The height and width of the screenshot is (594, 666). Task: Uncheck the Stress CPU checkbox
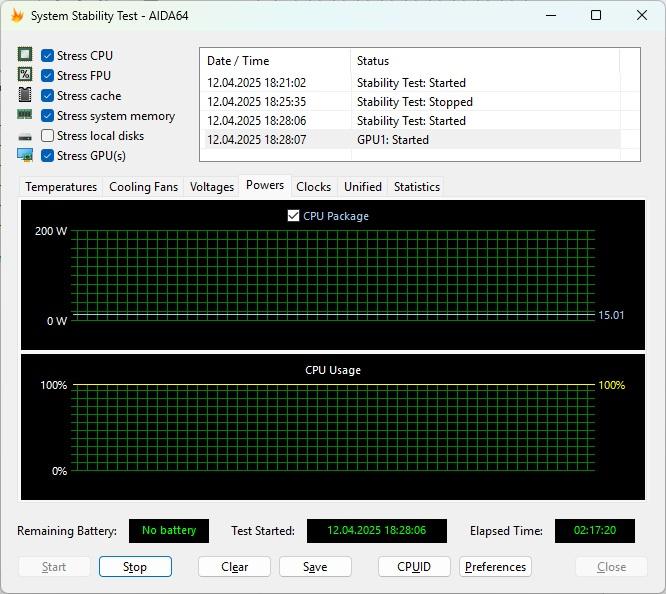pos(48,56)
